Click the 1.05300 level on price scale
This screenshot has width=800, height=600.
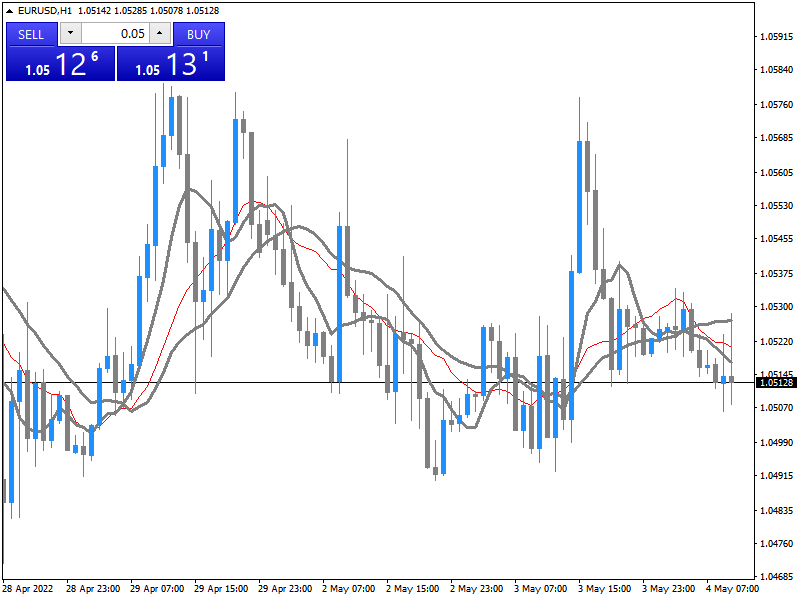[x=776, y=307]
